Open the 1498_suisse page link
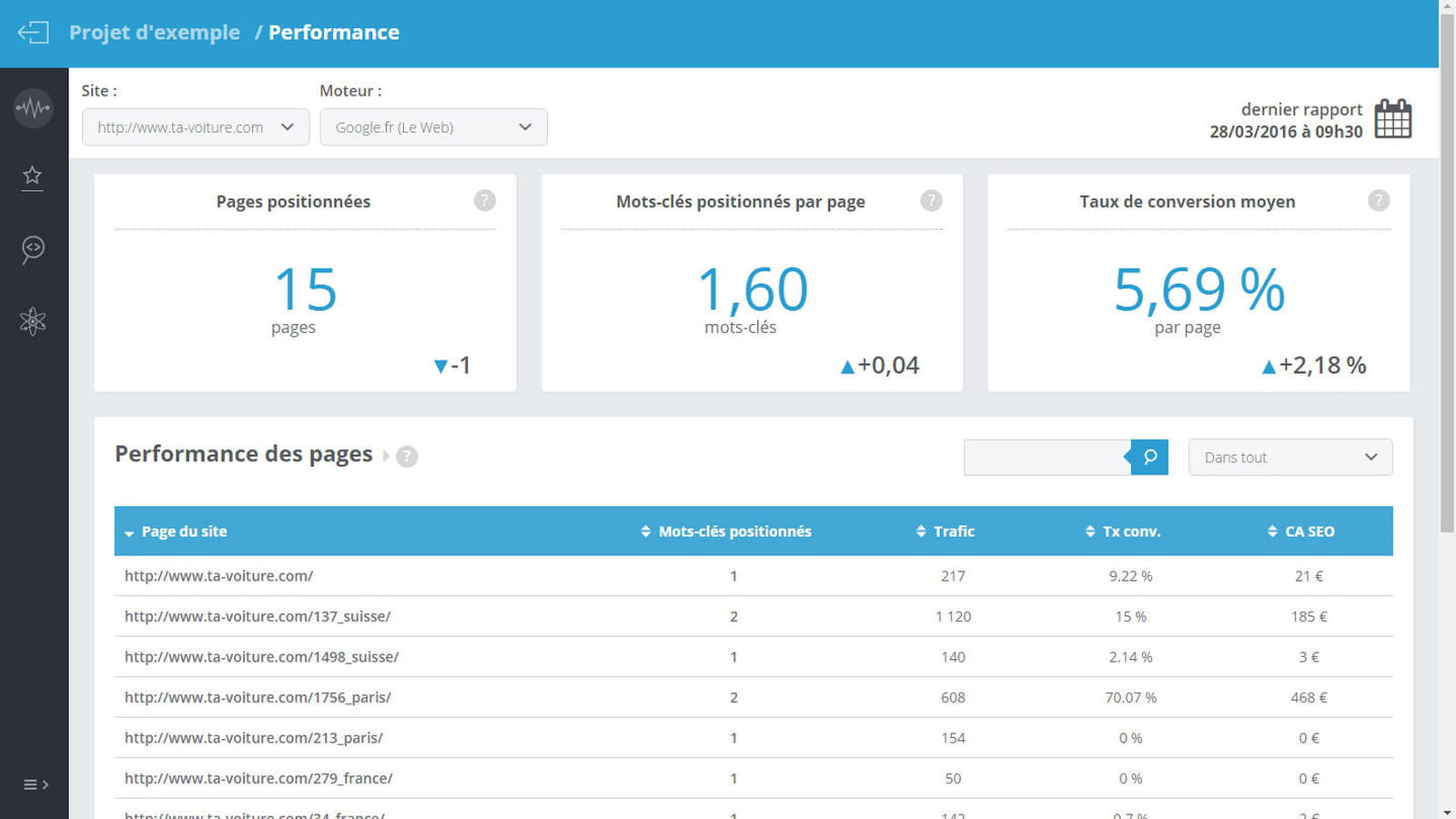Viewport: 1456px width, 819px height. (x=262, y=657)
